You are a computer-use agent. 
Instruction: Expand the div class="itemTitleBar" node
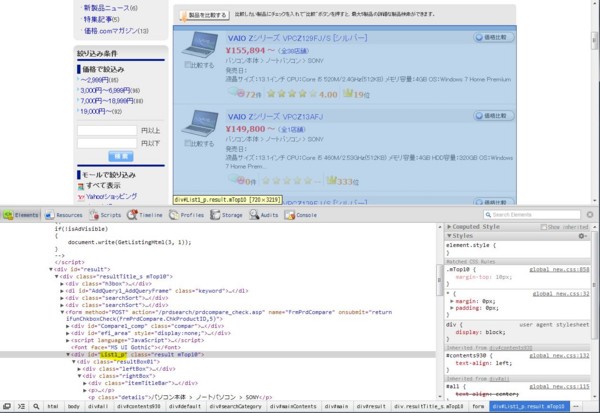click(x=85, y=383)
